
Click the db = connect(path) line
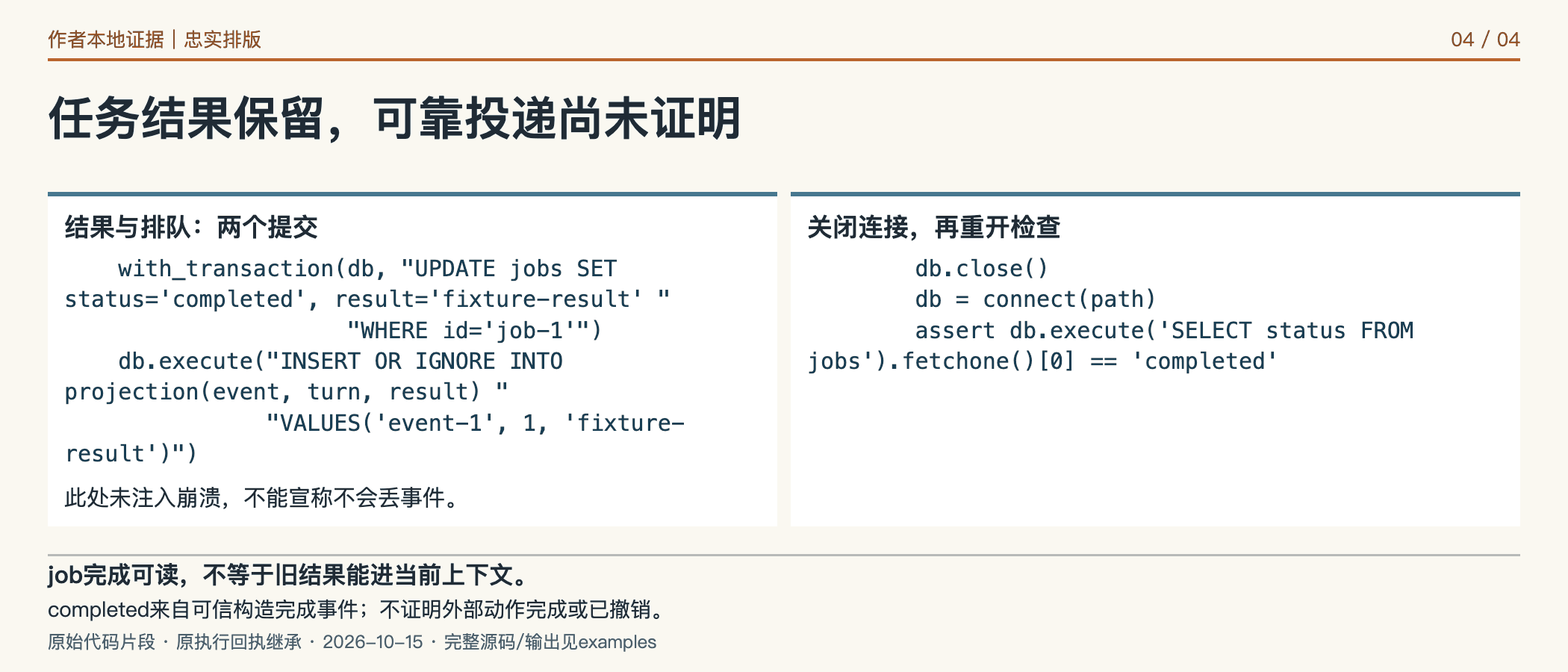tap(1035, 299)
